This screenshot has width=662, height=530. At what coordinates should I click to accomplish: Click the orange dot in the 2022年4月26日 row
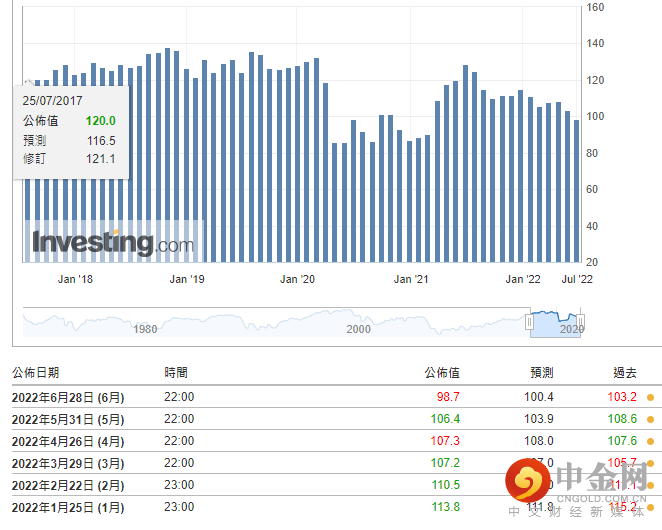[x=651, y=441]
